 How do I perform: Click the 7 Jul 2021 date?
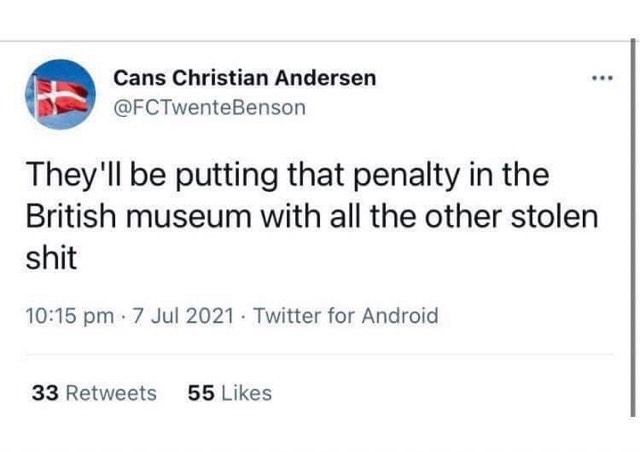[182, 316]
